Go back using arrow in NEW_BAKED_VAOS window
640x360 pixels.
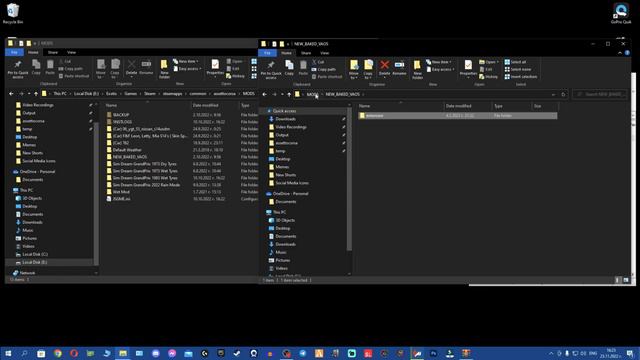pyautogui.click(x=264, y=94)
